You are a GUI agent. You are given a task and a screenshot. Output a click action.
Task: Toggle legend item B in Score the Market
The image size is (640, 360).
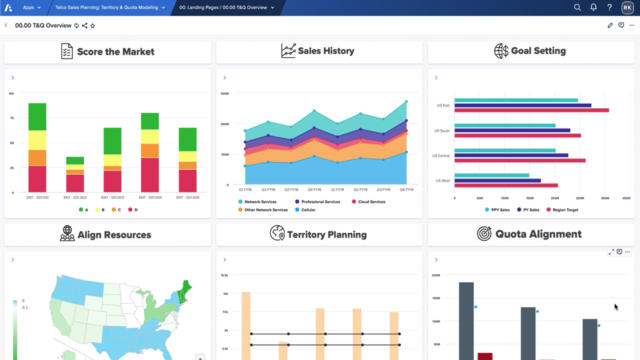click(100, 209)
